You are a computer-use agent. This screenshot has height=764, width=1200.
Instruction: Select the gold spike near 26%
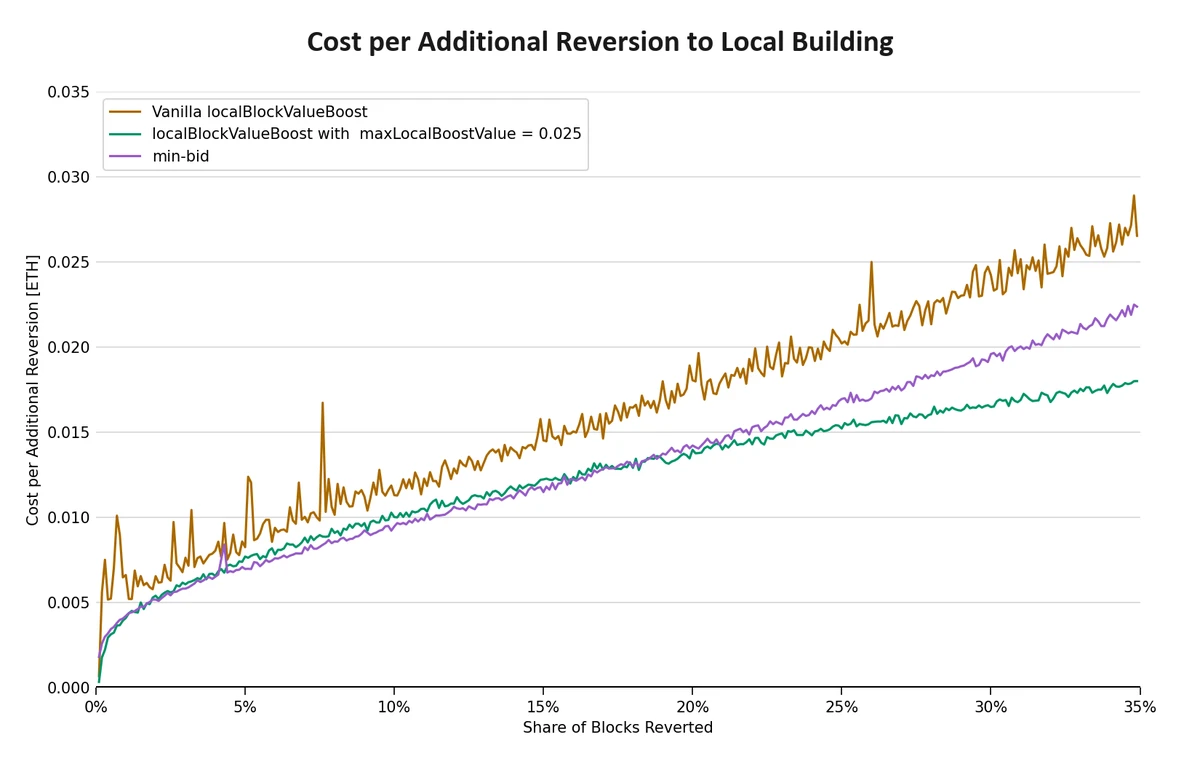[871, 262]
